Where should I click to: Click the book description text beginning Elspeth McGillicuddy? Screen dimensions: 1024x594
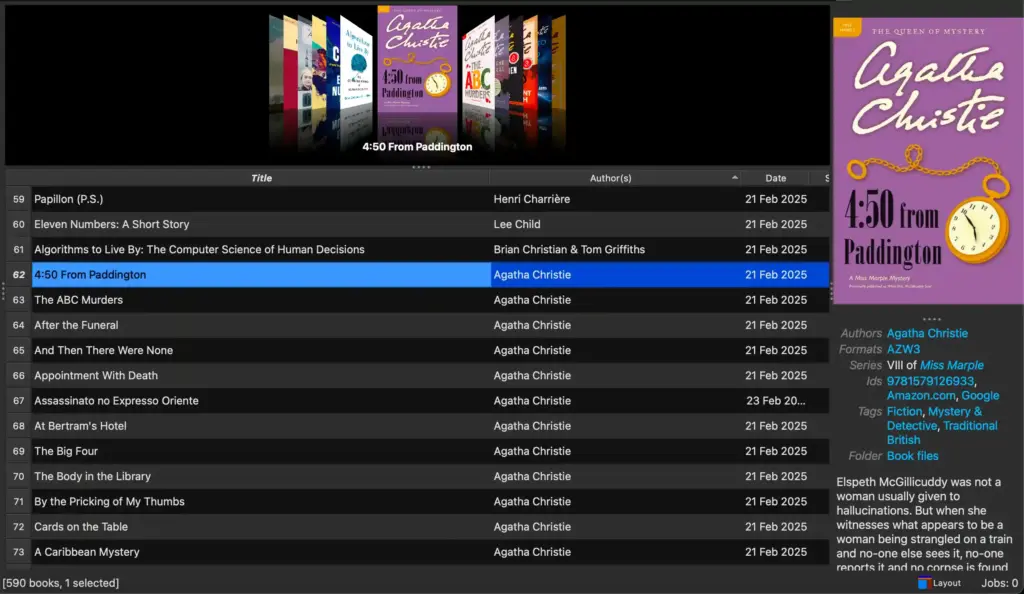tap(923, 525)
